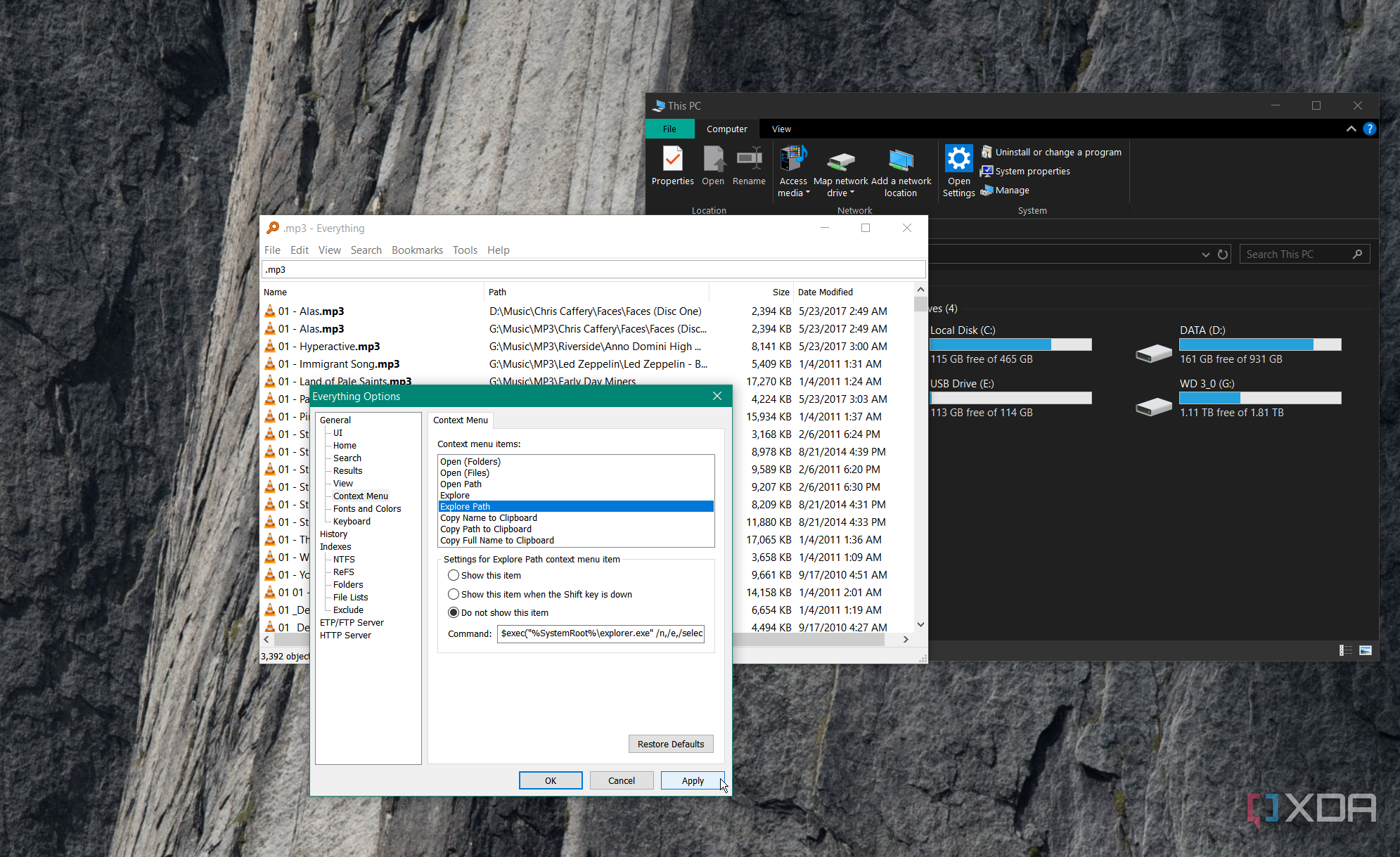This screenshot has height=857, width=1400.
Task: Click the explorer help question mark icon
Action: pos(1369,129)
